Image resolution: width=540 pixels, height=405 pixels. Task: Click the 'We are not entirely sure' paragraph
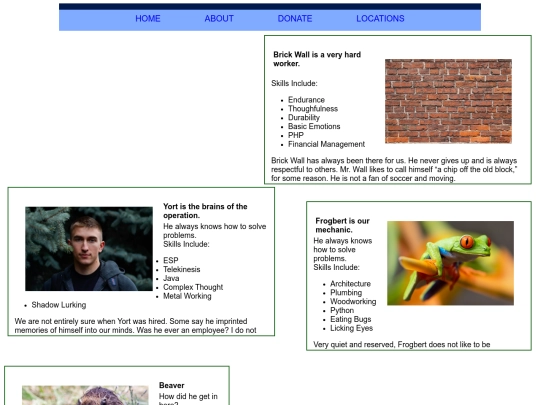click(x=135, y=326)
